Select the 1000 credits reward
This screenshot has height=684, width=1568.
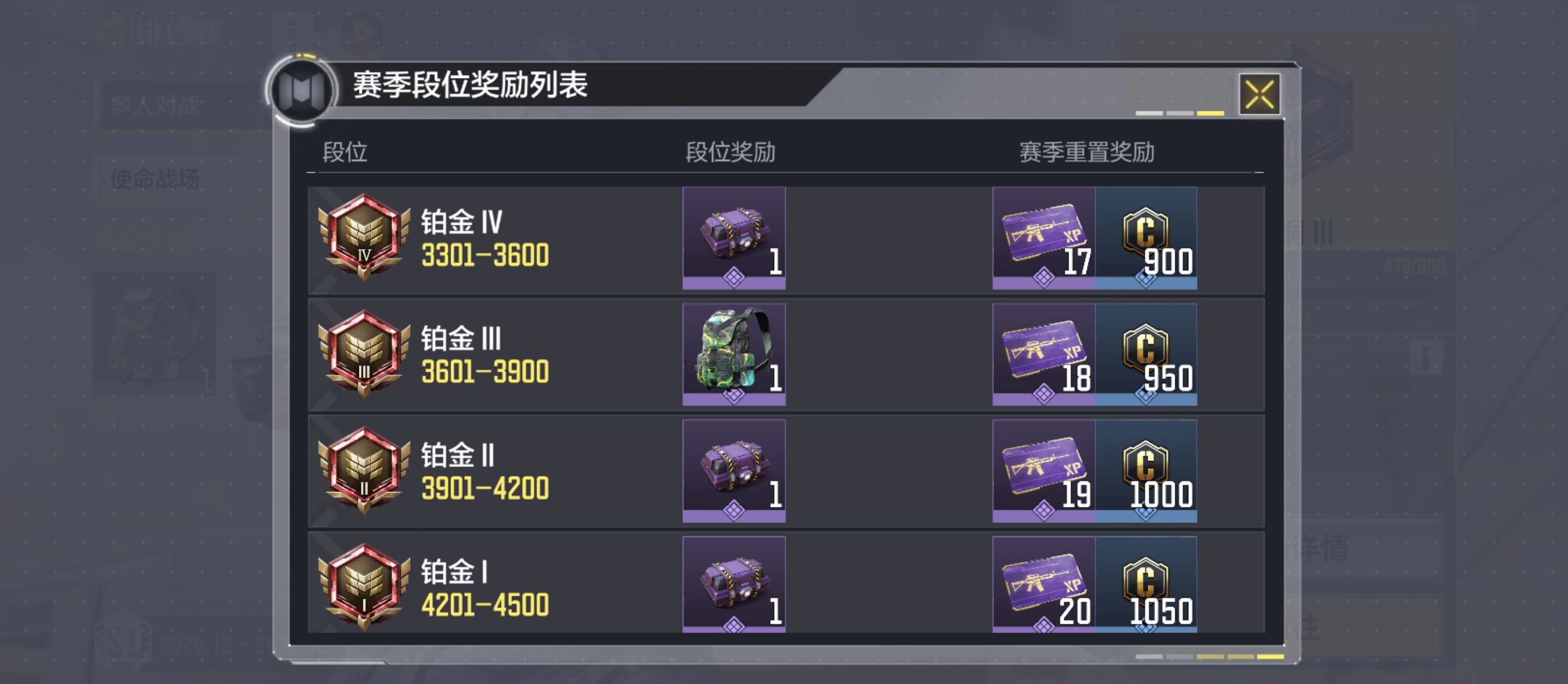click(1146, 471)
